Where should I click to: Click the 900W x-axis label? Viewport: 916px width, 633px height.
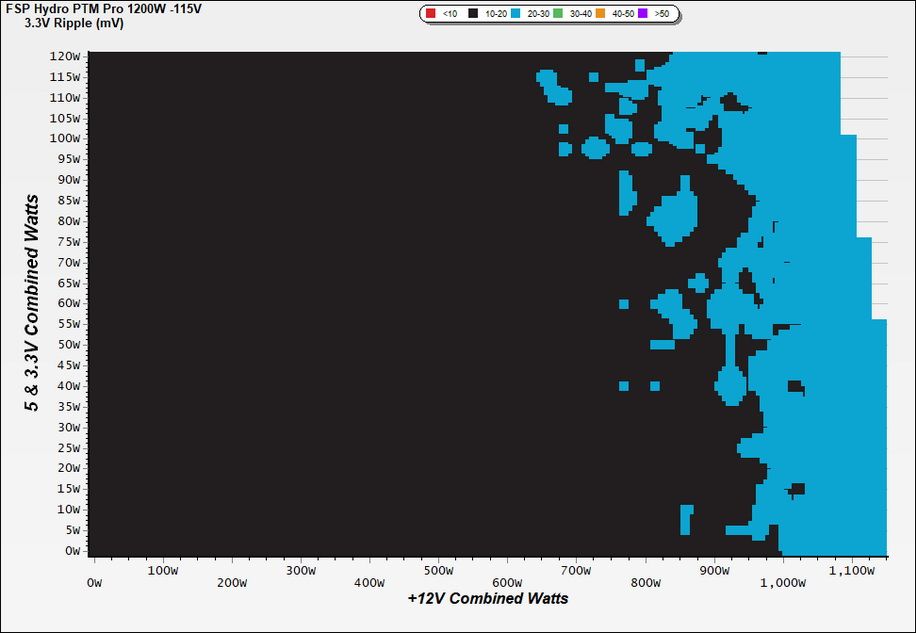714,571
